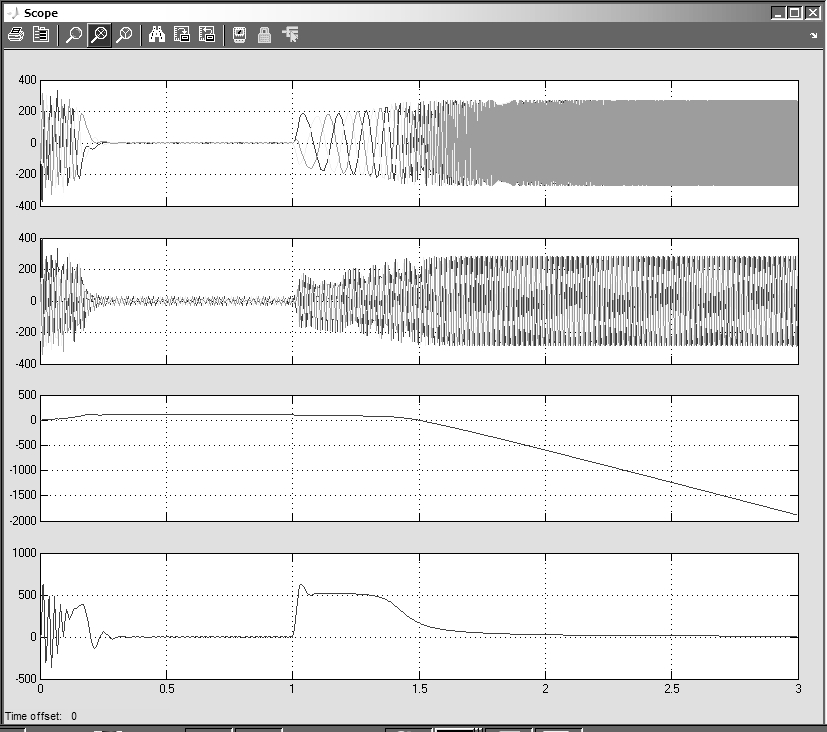Dock scope using the small toolbar arrow

tap(813, 36)
